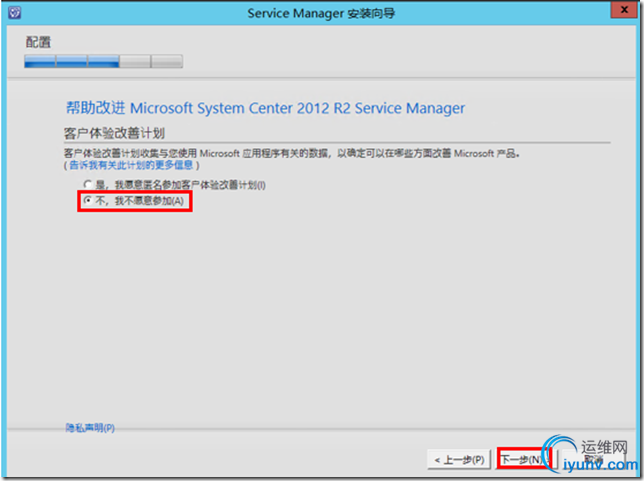Close the Service Manager setup wizard window
The image size is (644, 481).
(x=622, y=13)
